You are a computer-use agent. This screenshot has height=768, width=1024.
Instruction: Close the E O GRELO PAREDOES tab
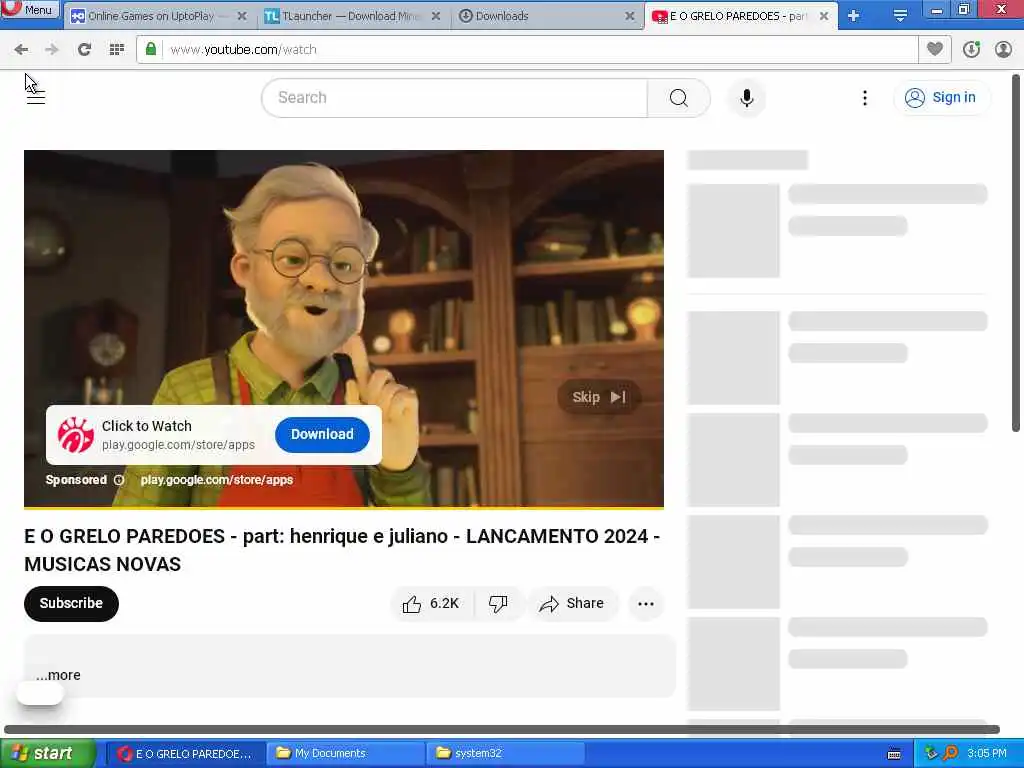pyautogui.click(x=824, y=16)
